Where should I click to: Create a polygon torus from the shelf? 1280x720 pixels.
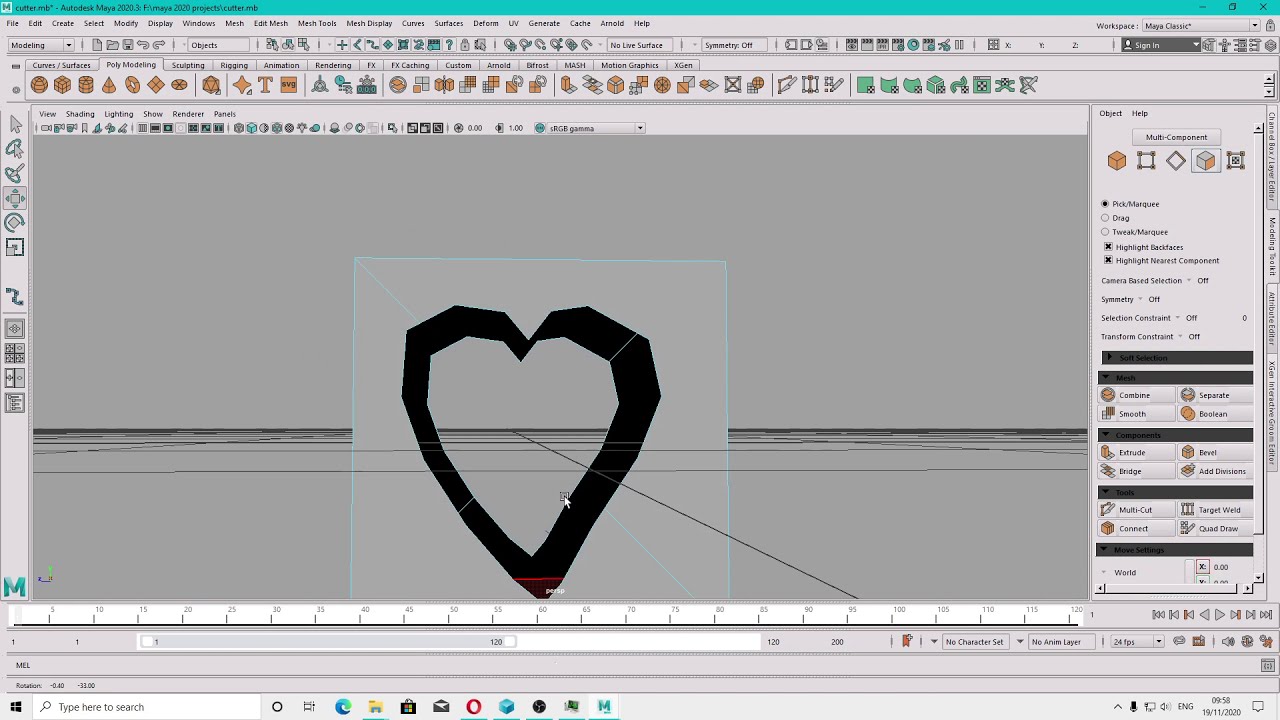(132, 85)
